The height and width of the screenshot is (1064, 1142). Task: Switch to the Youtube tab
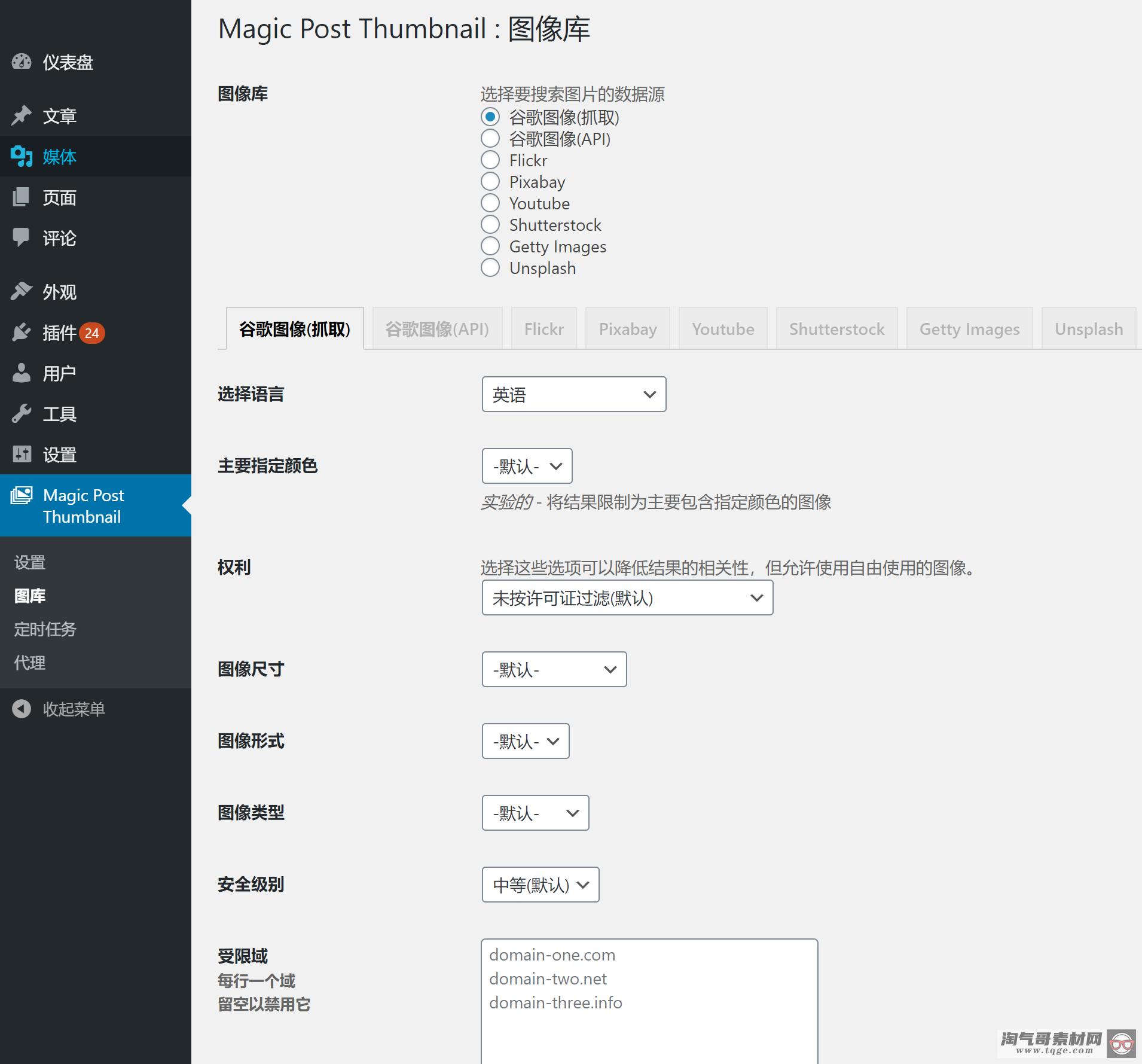[723, 328]
